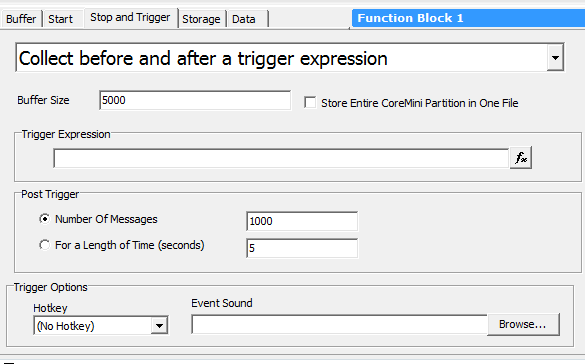Screen dimensions: 585x364
Task: Select For a Length of Time option
Action: coord(44,245)
